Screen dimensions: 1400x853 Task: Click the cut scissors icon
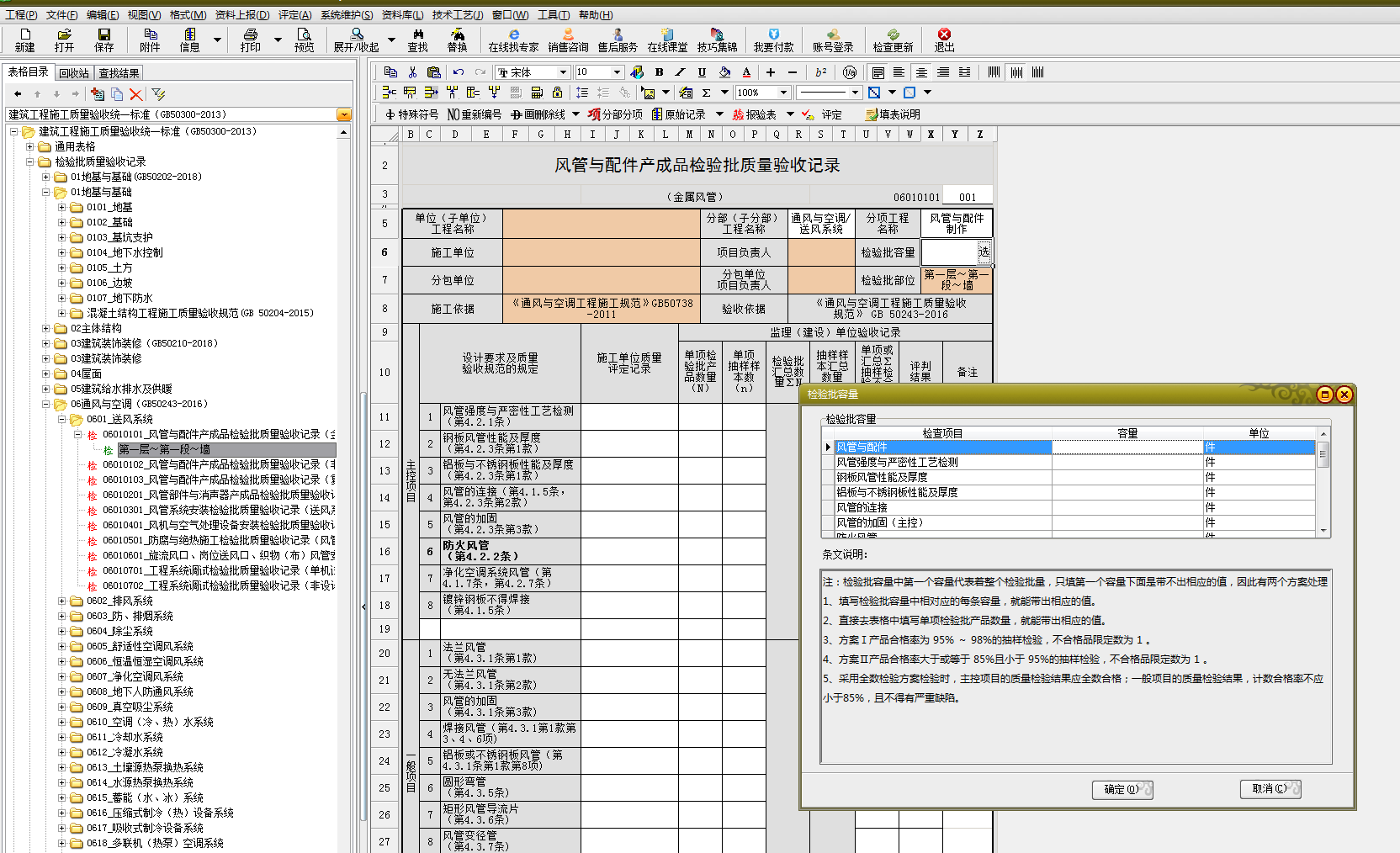(412, 72)
